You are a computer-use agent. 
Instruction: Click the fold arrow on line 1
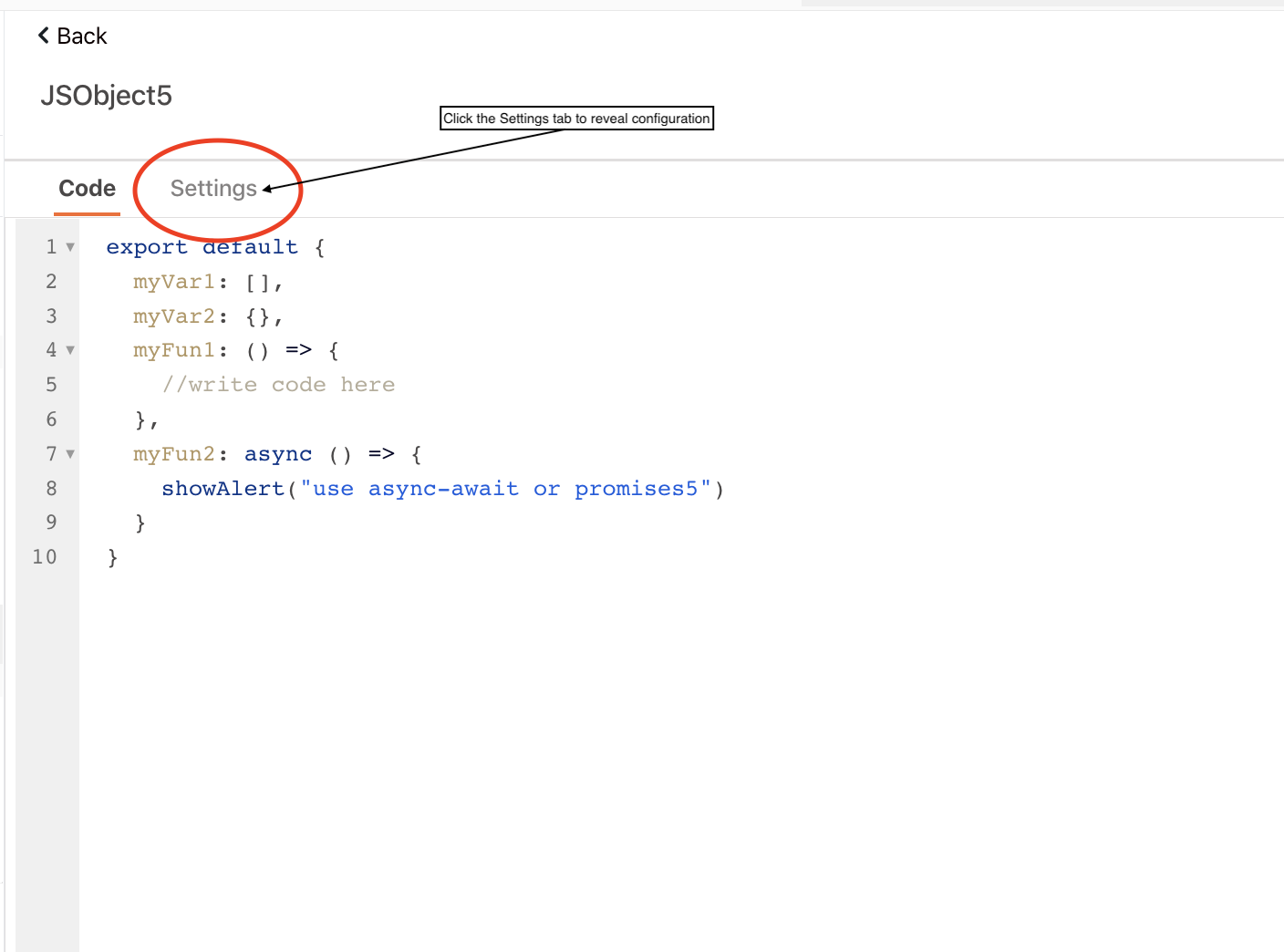click(x=68, y=246)
